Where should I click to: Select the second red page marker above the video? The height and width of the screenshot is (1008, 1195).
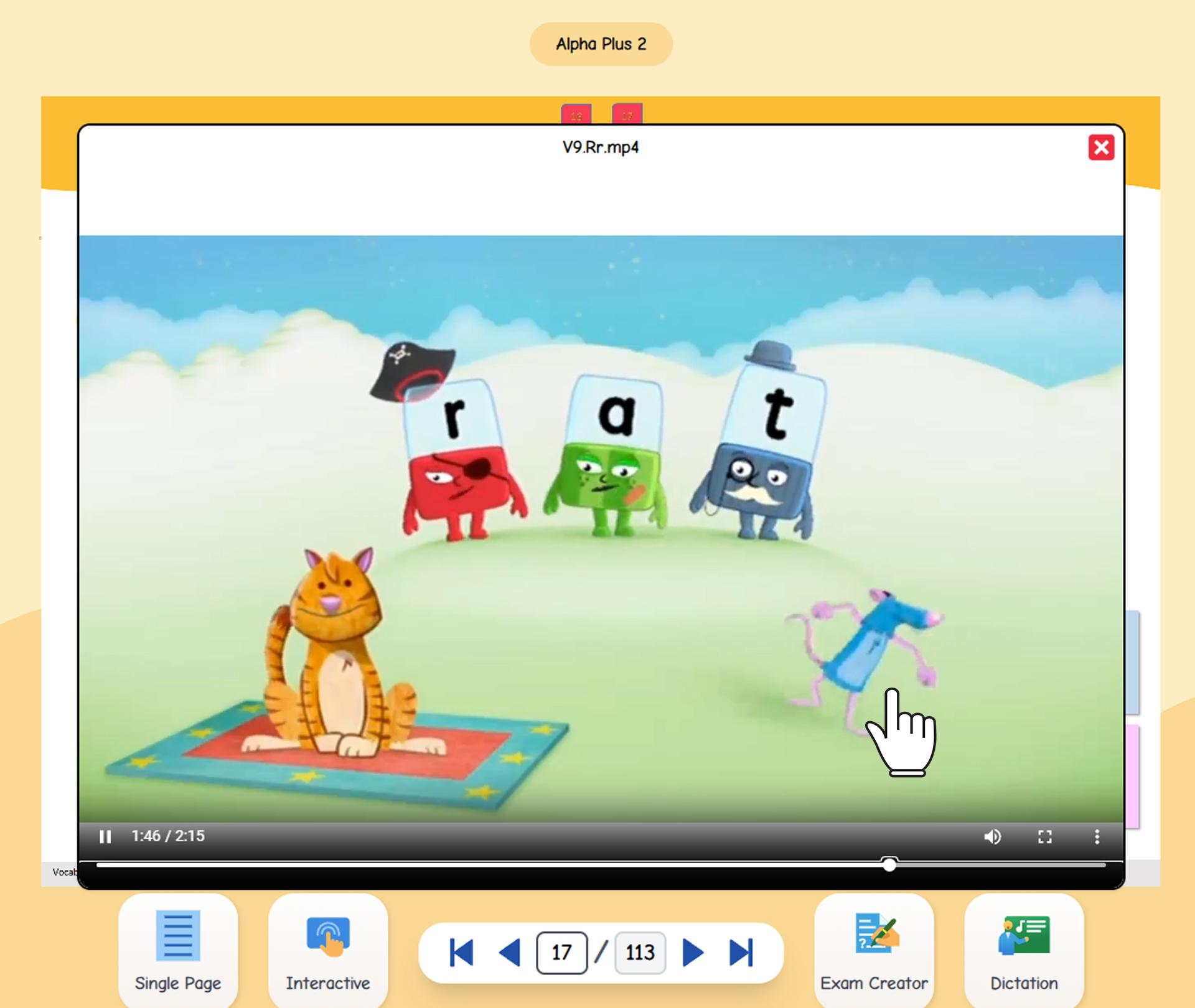click(x=627, y=114)
